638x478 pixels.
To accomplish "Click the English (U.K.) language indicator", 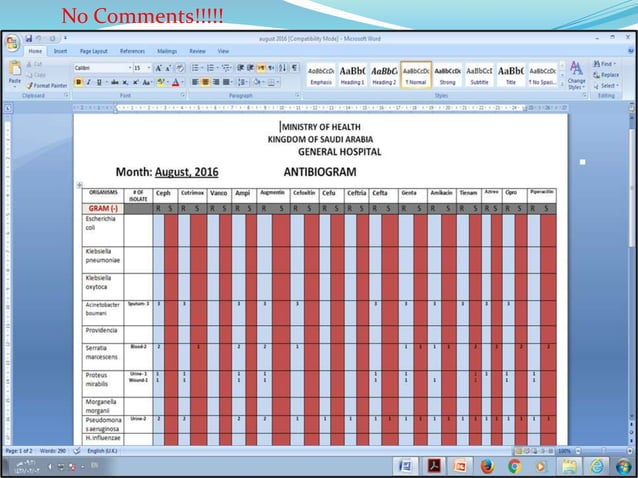I will tap(103, 451).
